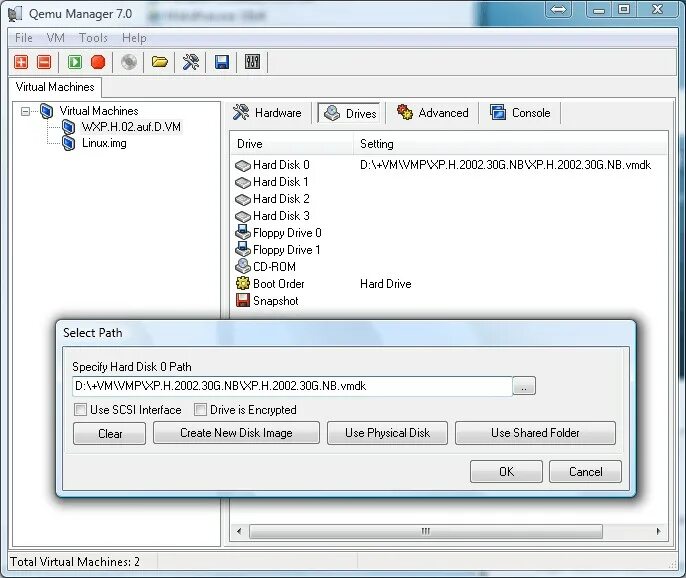
Task: Open the File menu
Action: [x=24, y=38]
